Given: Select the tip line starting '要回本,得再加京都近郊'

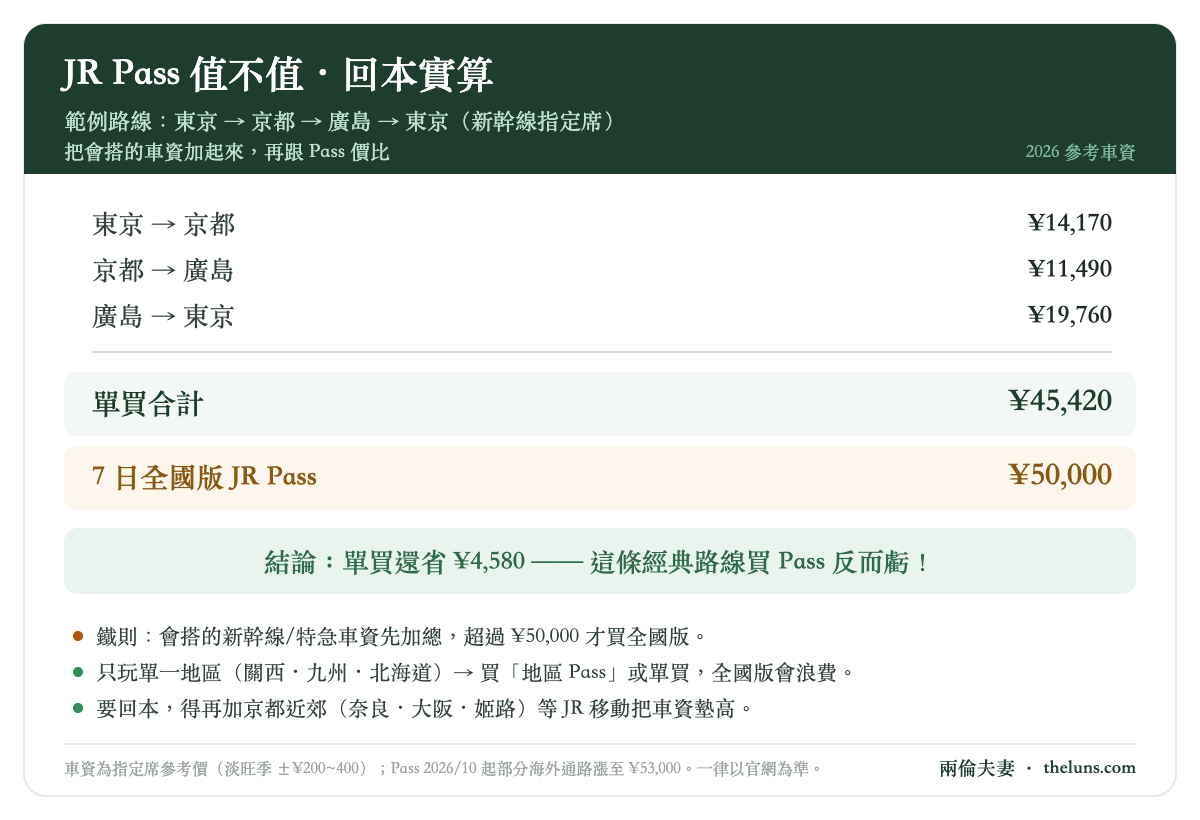Looking at the screenshot, I should click(424, 710).
